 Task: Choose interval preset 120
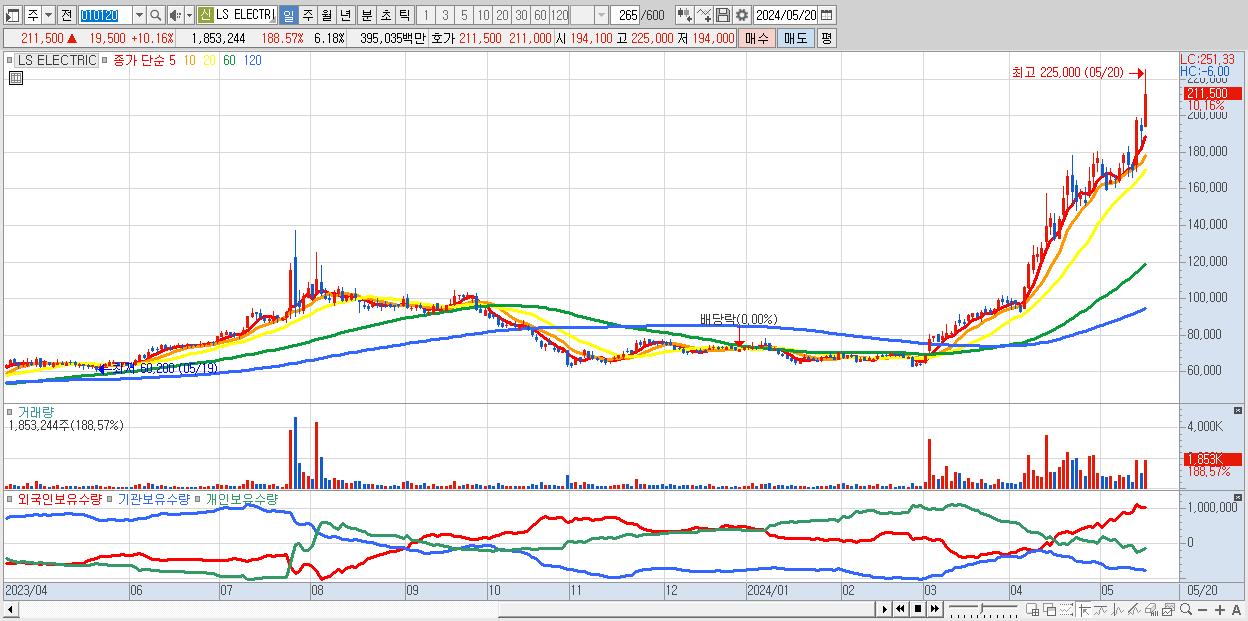(x=560, y=15)
